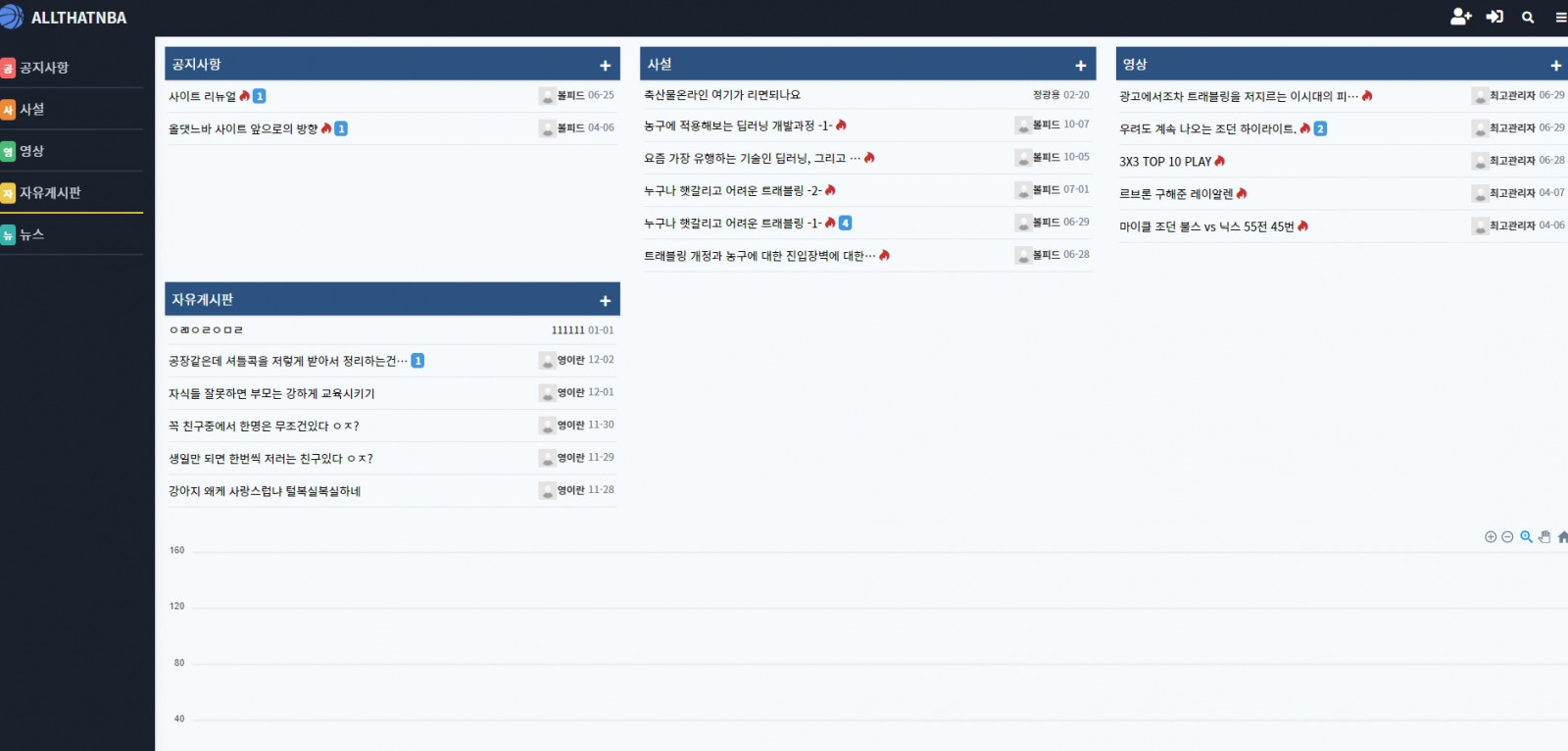The image size is (1568, 751).
Task: Expand the 사설 panel with plus
Action: pyautogui.click(x=1080, y=66)
